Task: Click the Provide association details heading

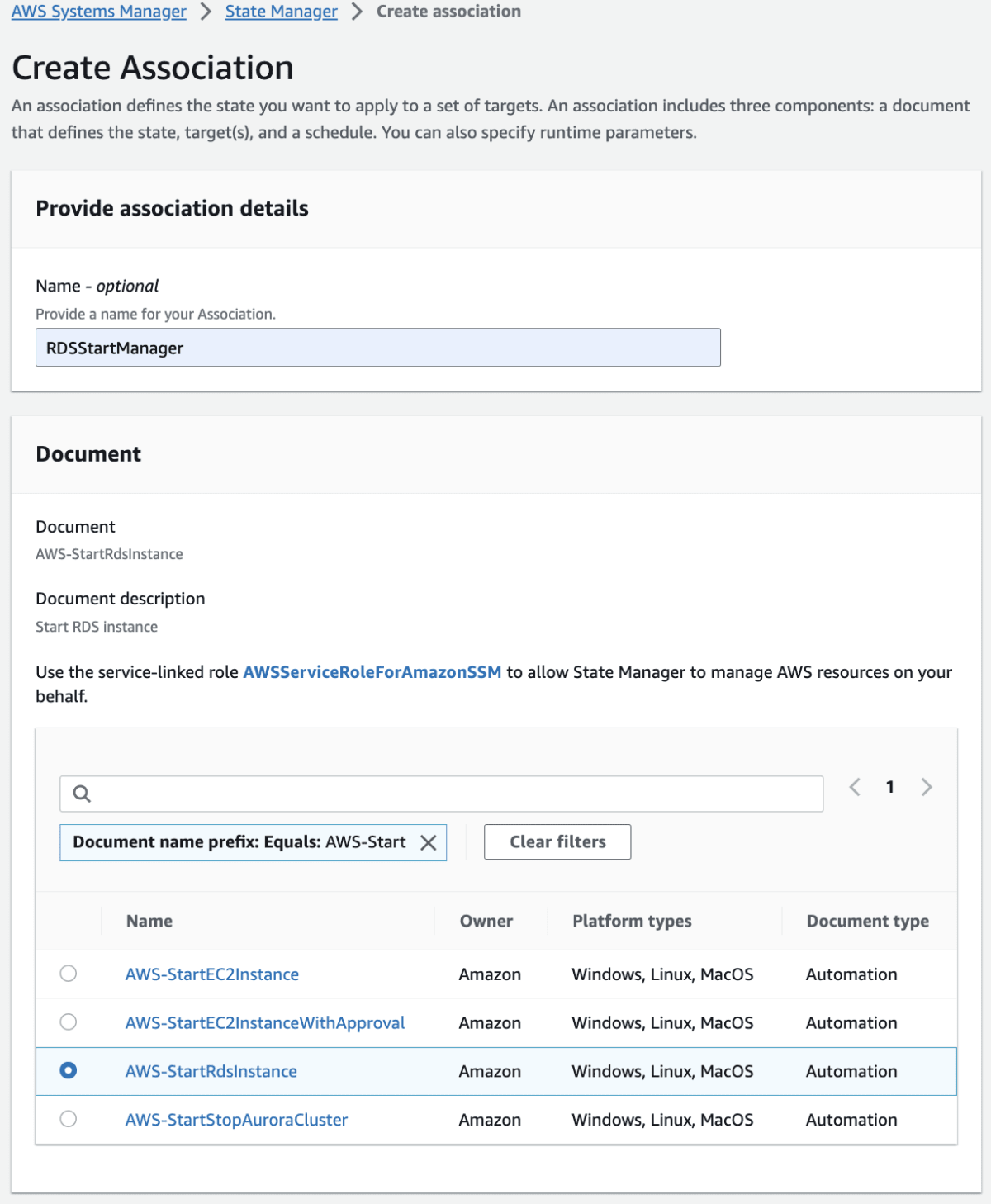Action: point(173,208)
